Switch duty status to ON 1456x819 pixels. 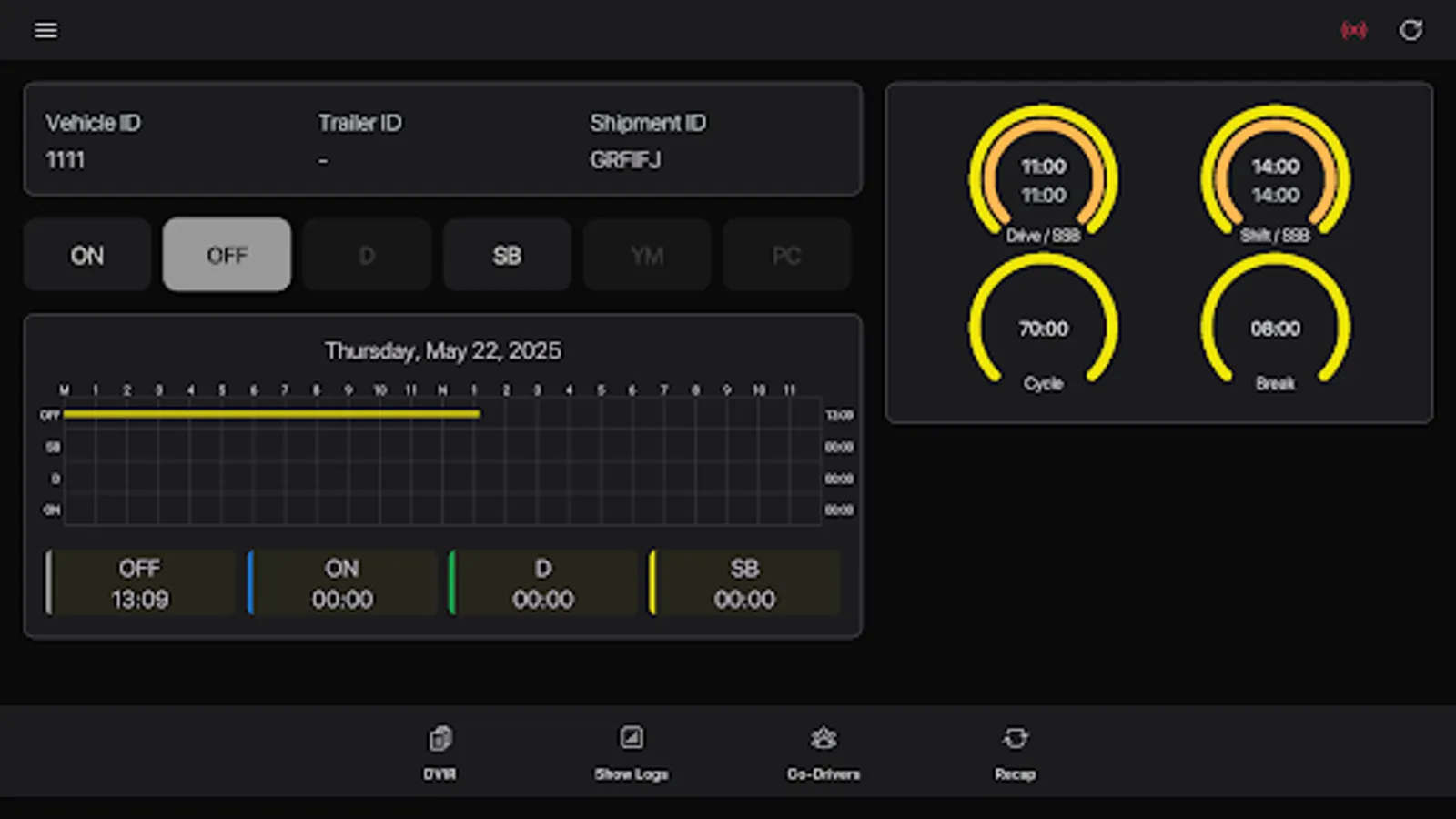[86, 255]
